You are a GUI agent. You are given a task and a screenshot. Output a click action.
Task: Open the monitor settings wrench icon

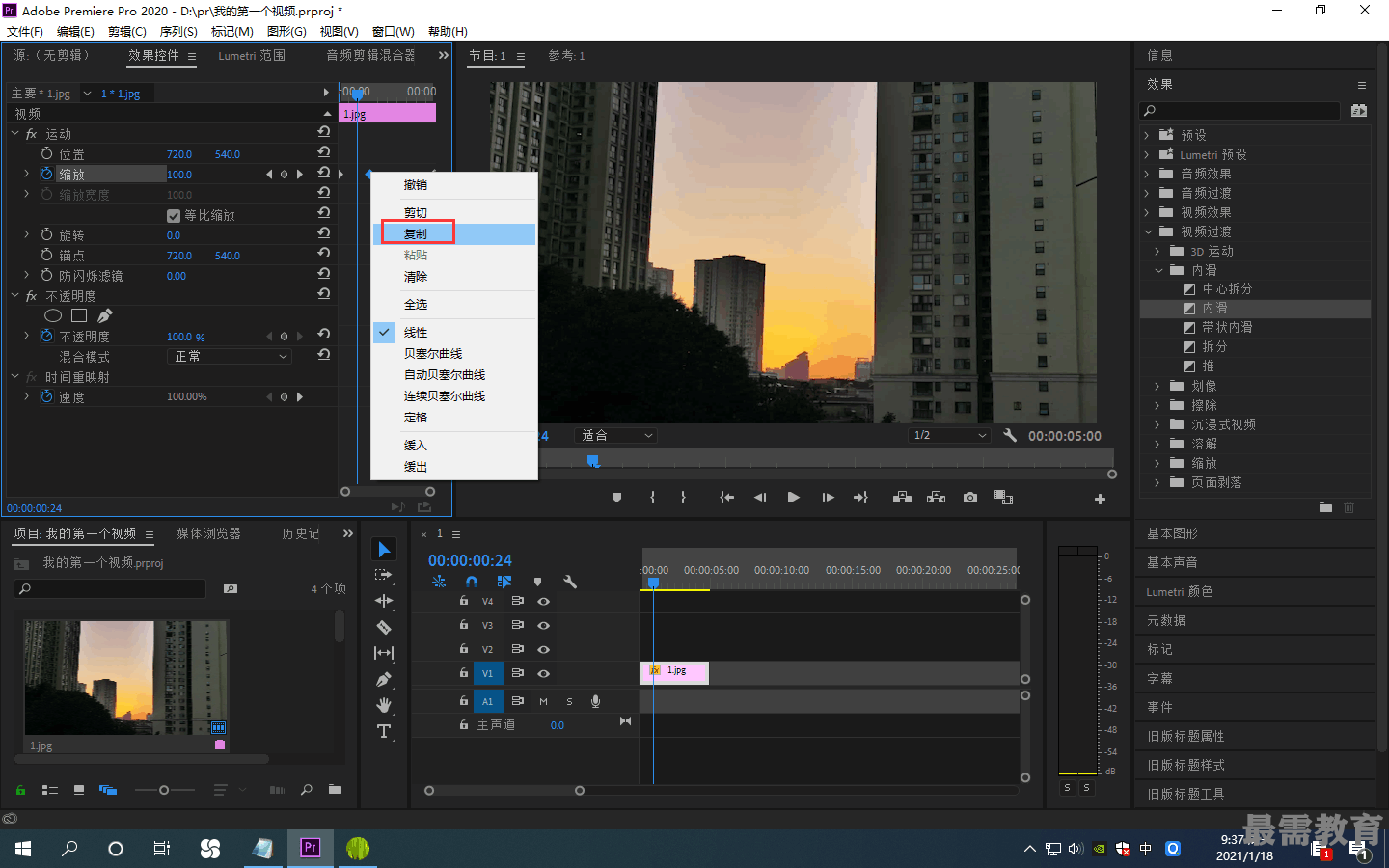pos(1010,435)
